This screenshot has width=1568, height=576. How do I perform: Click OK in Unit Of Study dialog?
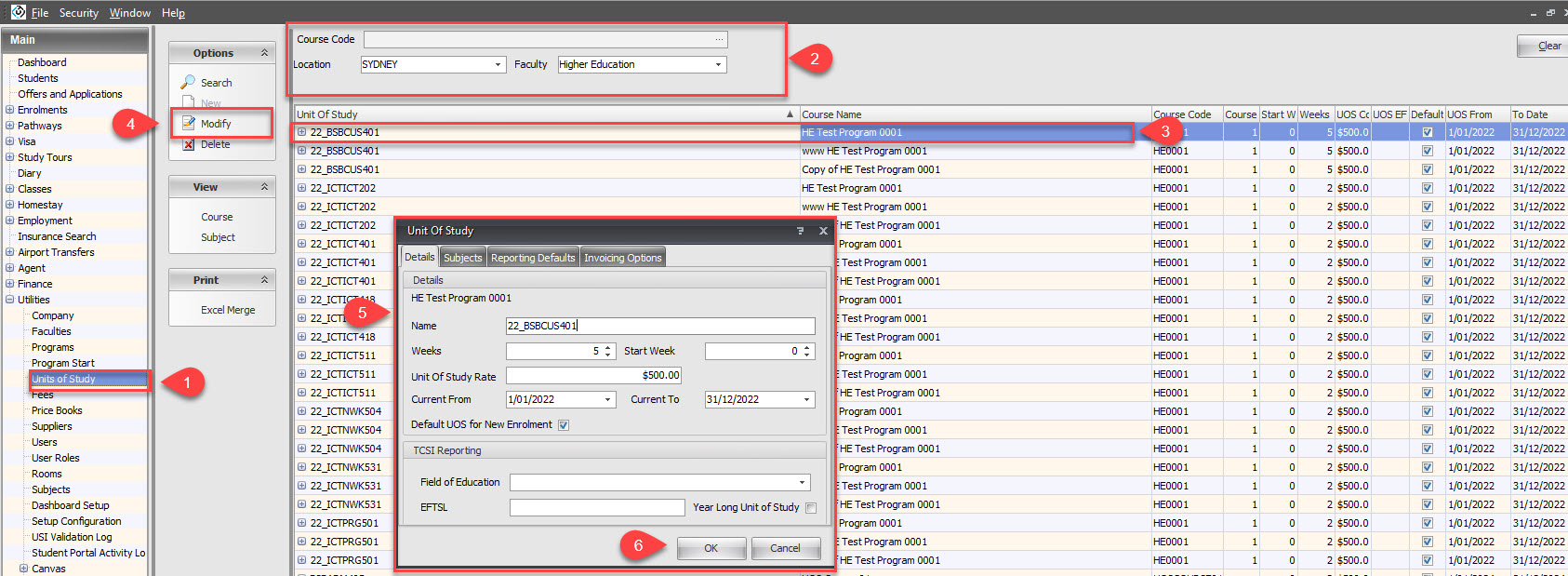coord(711,548)
